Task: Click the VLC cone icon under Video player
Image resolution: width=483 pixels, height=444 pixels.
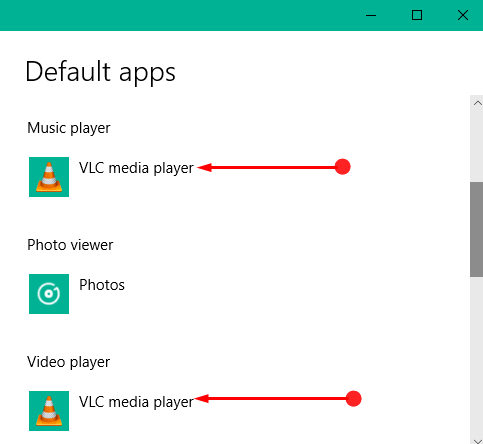Action: click(49, 411)
